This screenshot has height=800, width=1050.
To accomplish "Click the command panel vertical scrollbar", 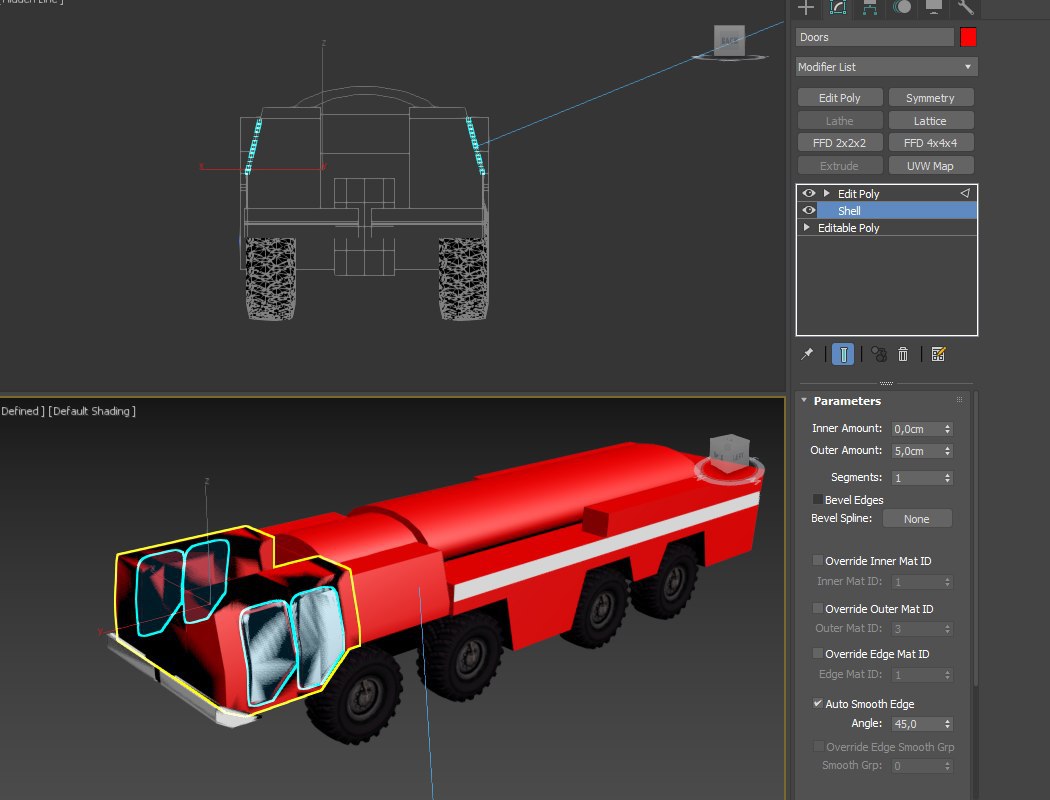I will 974,536.
